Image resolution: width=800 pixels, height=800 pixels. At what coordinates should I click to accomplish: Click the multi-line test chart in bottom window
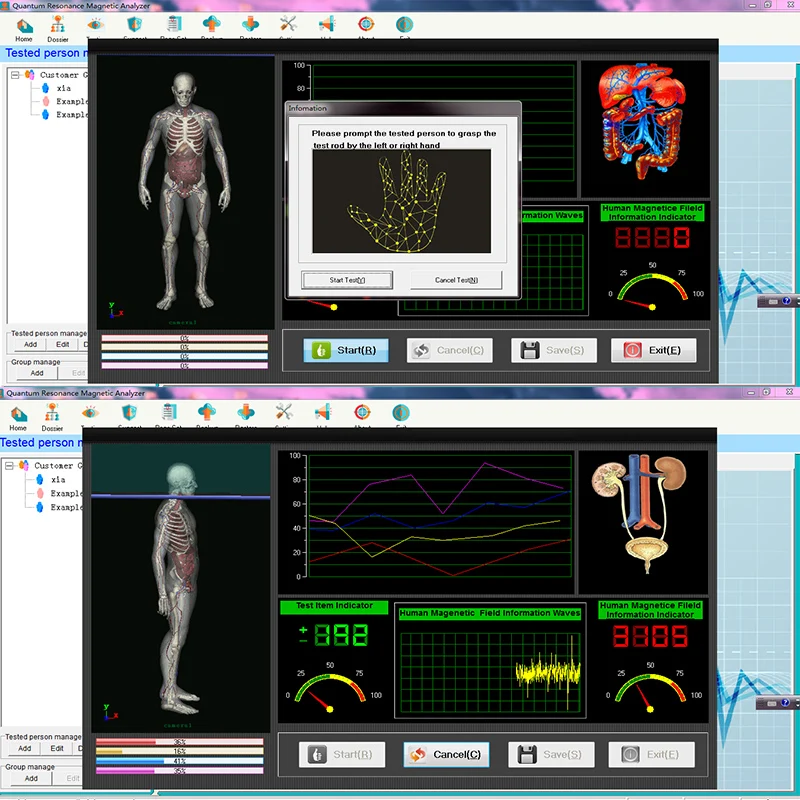point(440,516)
